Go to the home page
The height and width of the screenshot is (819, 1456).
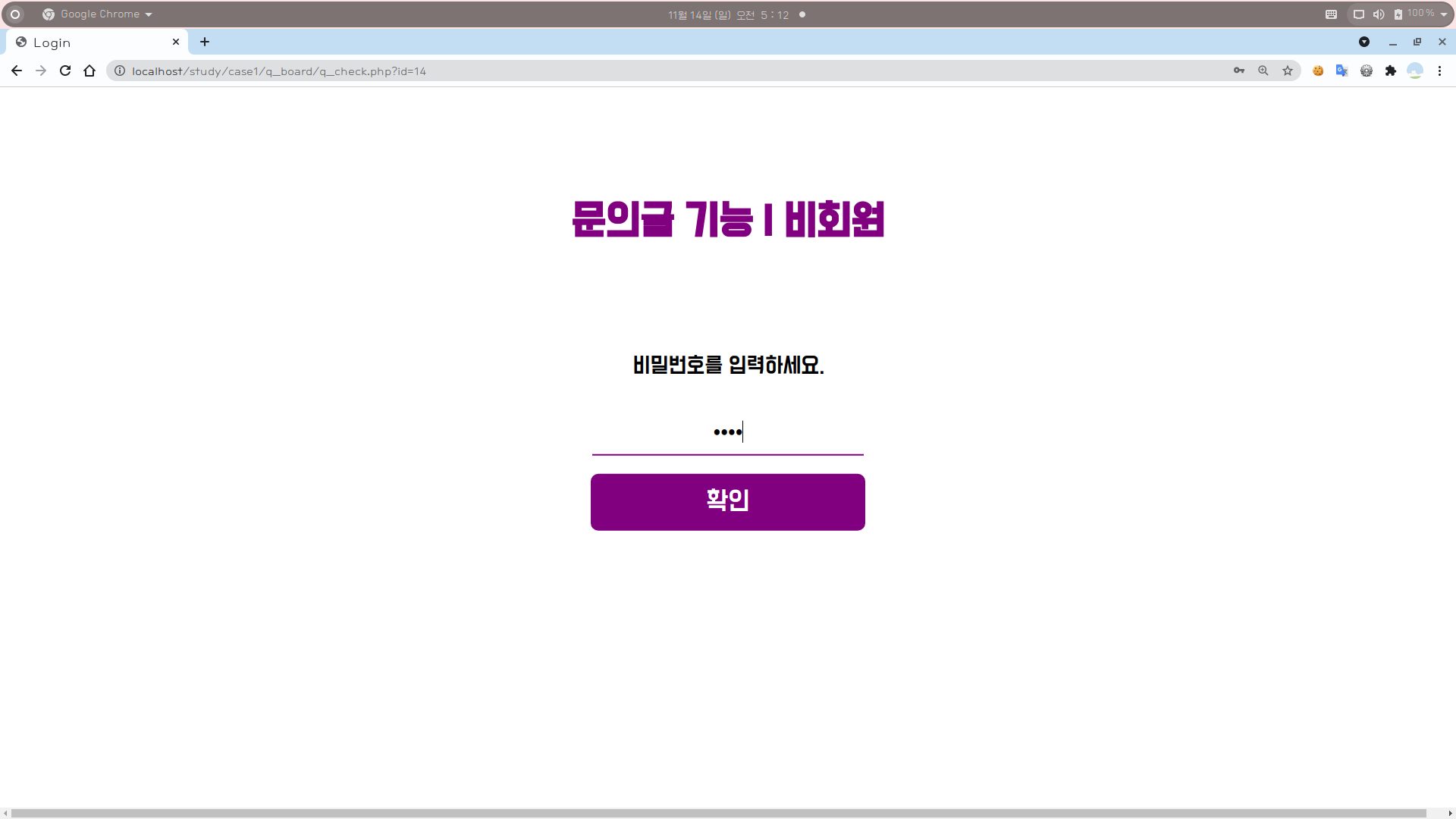89,71
